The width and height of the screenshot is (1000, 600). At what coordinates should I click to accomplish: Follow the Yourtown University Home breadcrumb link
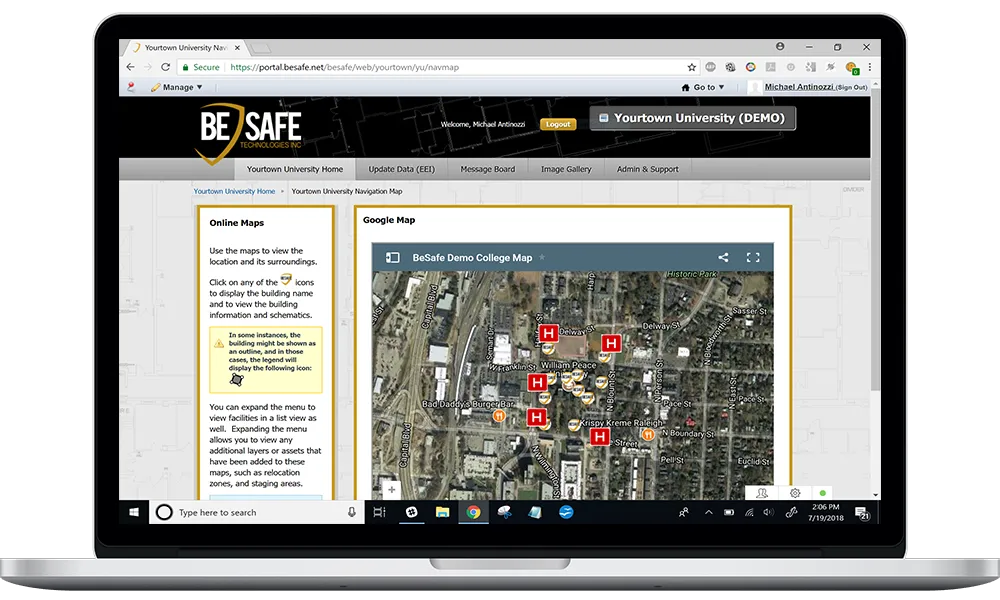coord(234,191)
